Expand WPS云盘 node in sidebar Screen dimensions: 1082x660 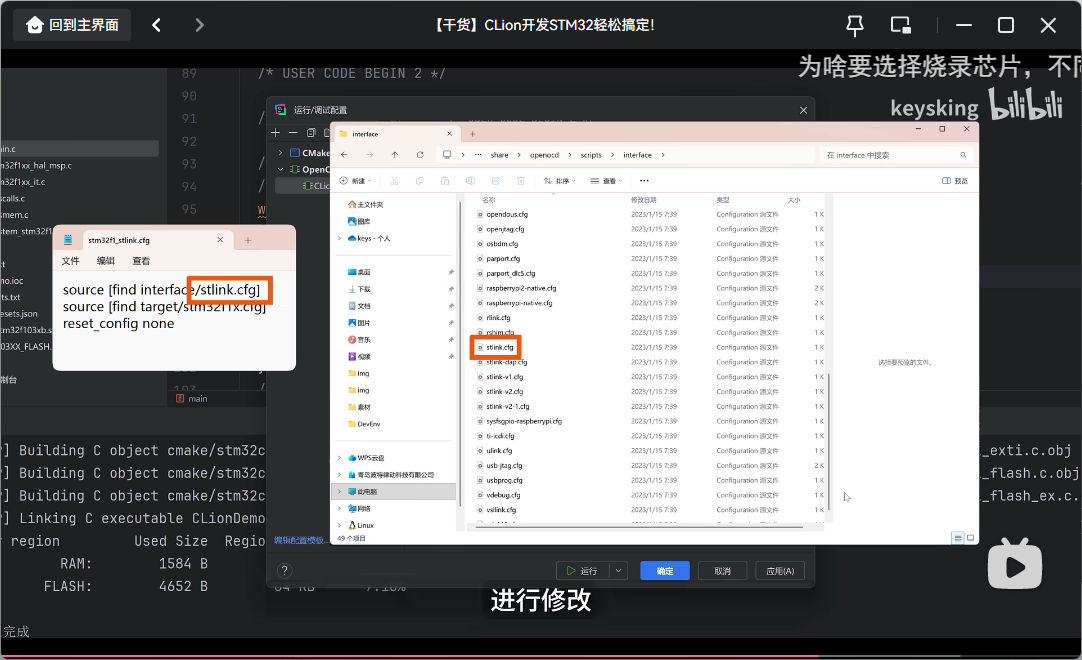340,458
